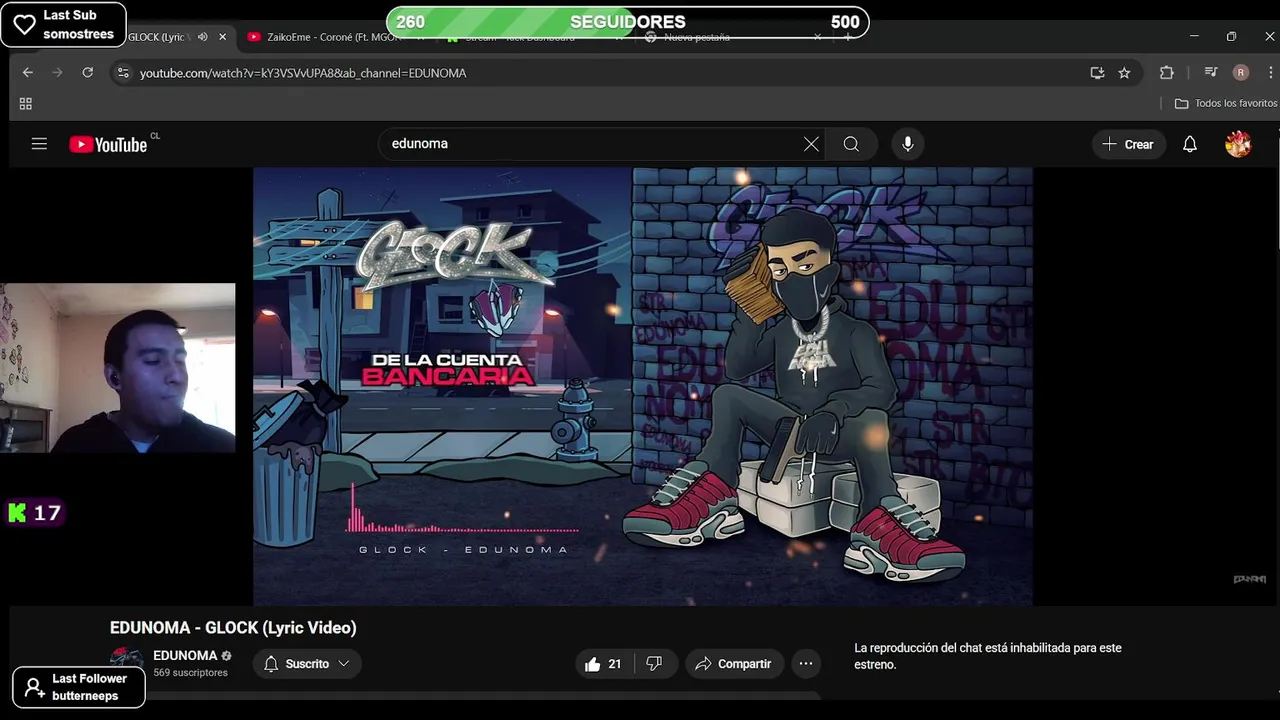Screen dimensions: 1280x720
Task: Close the GLOCK (Lyric Video) tab
Action: (223, 37)
